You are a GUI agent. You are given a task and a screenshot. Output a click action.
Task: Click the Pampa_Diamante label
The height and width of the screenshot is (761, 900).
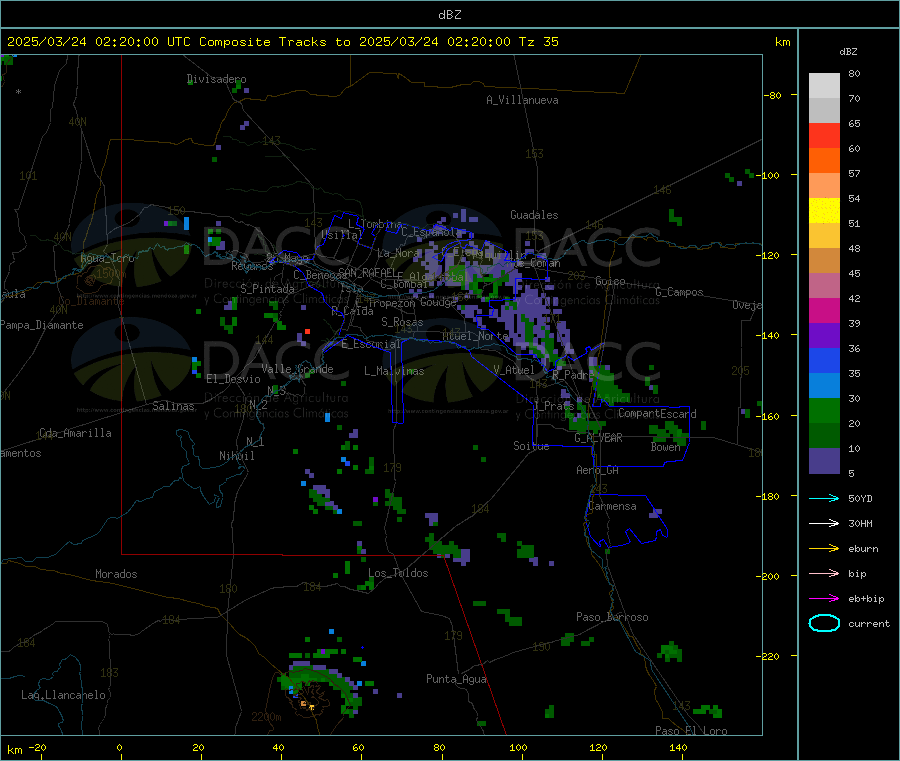(x=42, y=325)
